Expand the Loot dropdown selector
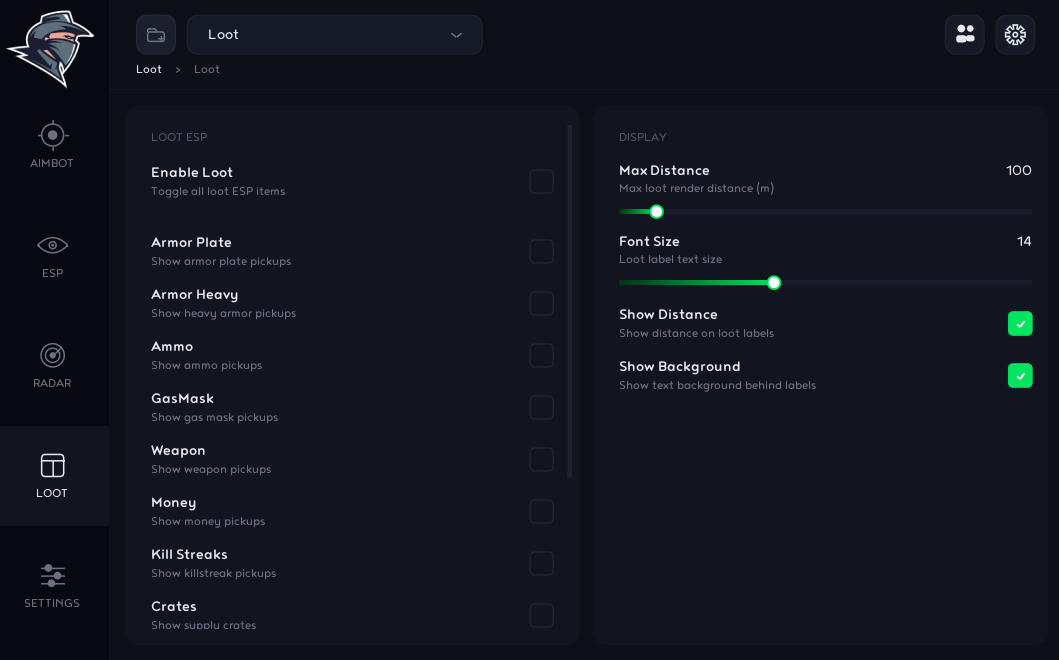 [334, 34]
